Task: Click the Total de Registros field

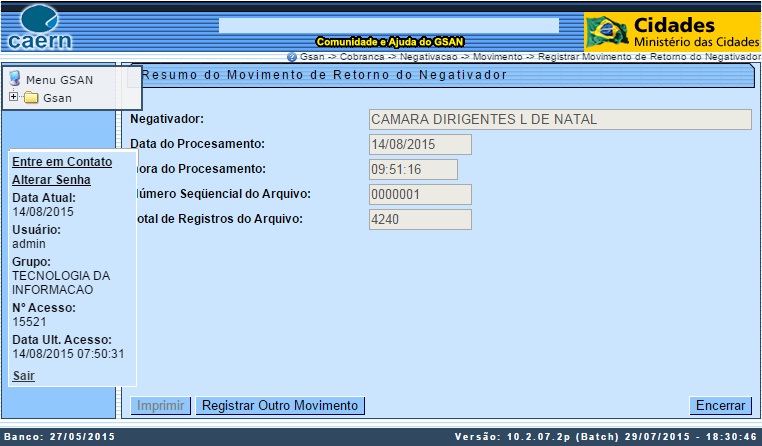Action: (x=420, y=220)
